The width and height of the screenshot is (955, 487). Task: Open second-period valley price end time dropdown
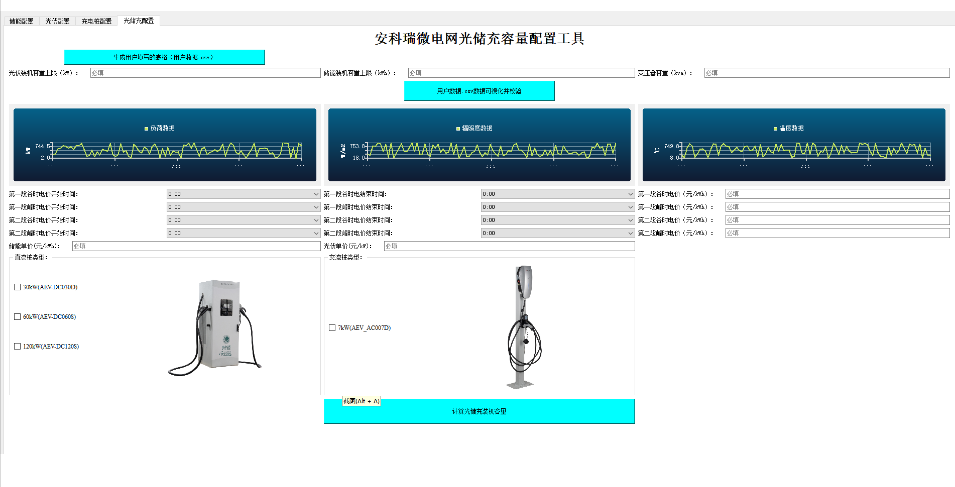(558, 220)
